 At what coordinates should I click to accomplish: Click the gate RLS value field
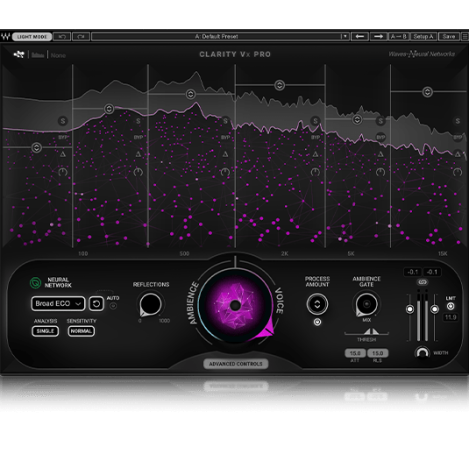[x=378, y=353]
